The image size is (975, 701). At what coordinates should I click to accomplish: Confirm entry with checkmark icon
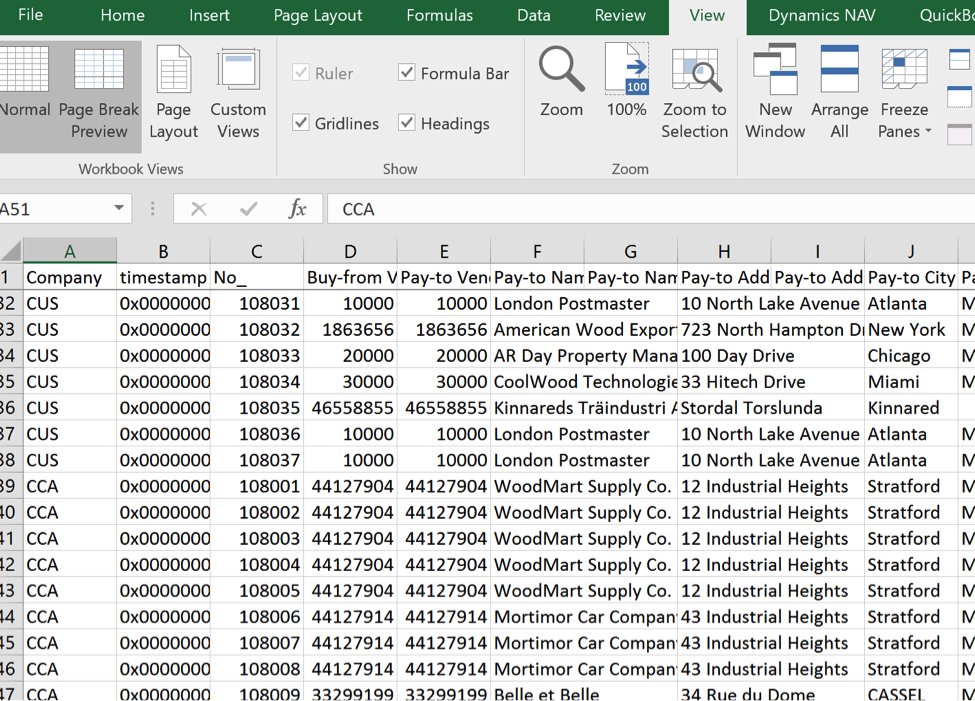click(249, 209)
